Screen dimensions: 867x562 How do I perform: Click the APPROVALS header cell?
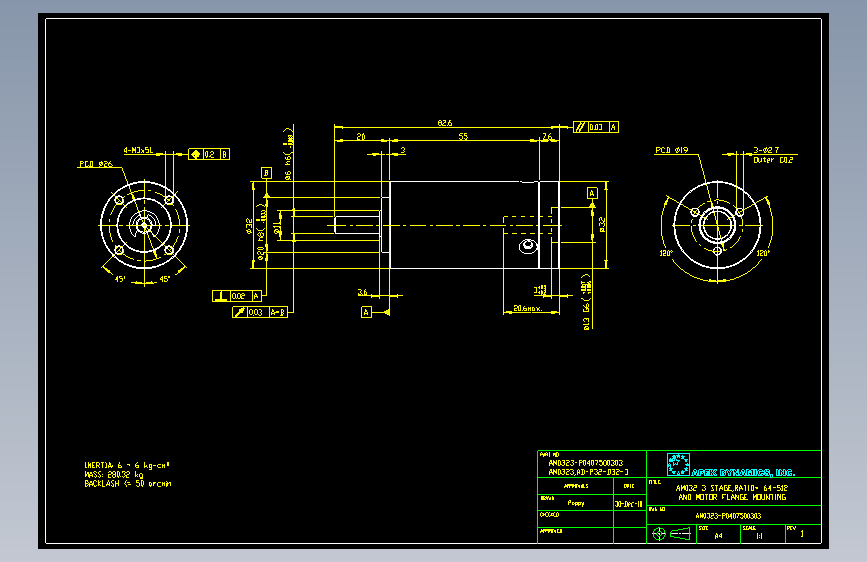point(576,486)
